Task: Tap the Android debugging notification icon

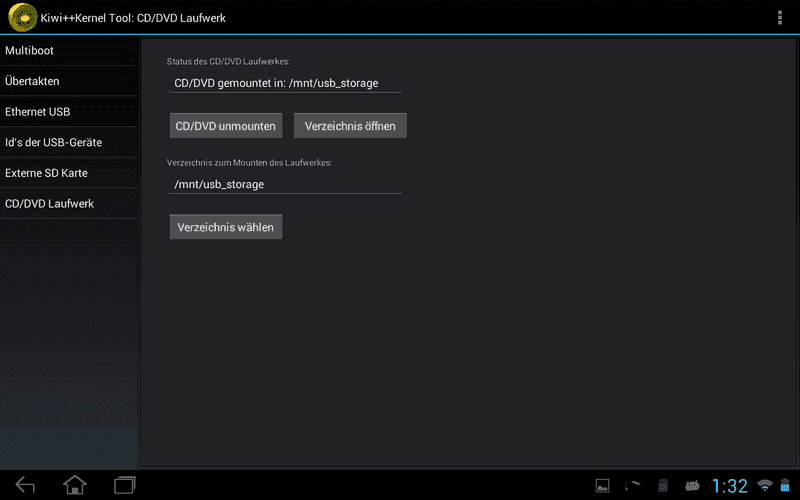Action: (692, 486)
